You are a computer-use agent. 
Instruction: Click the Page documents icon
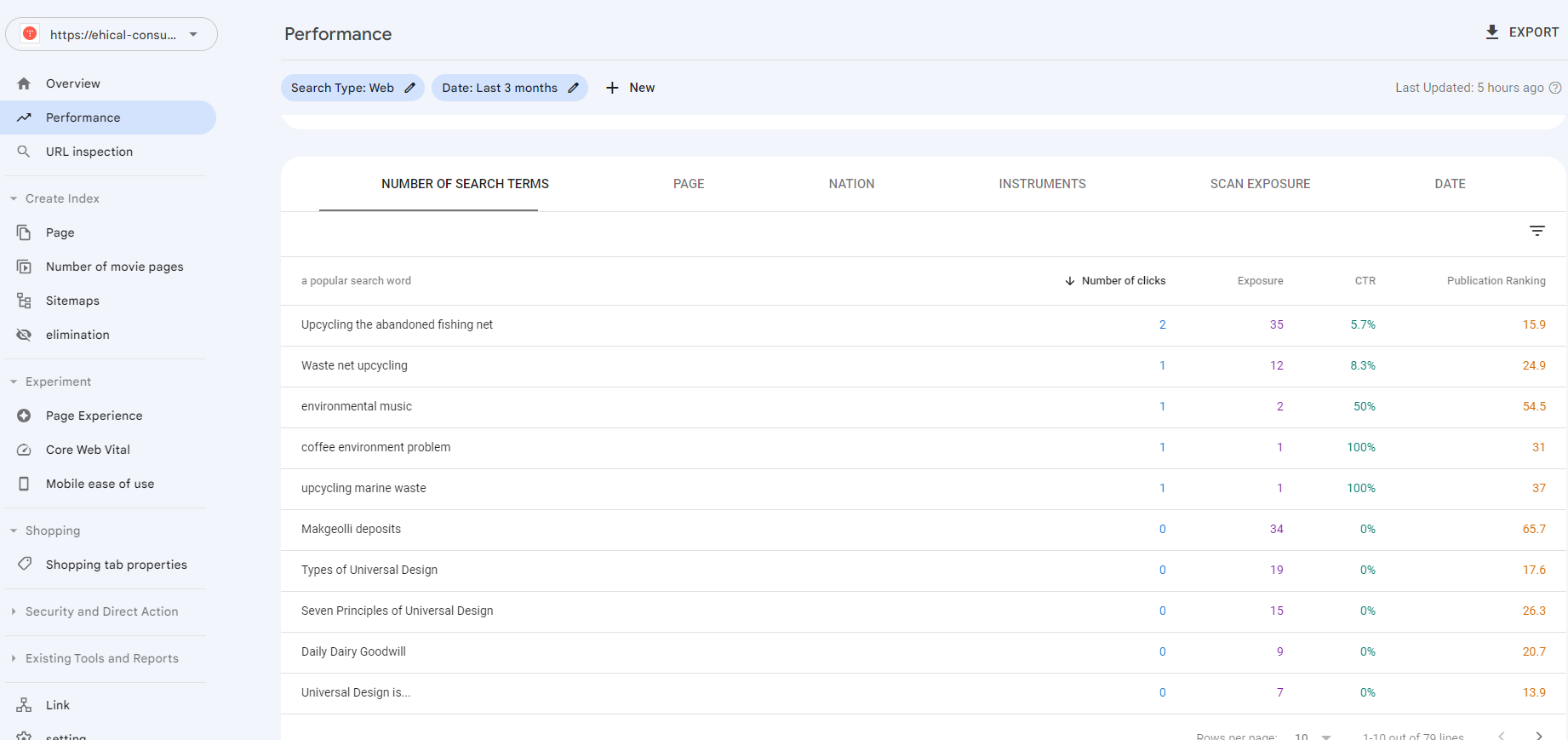point(24,232)
